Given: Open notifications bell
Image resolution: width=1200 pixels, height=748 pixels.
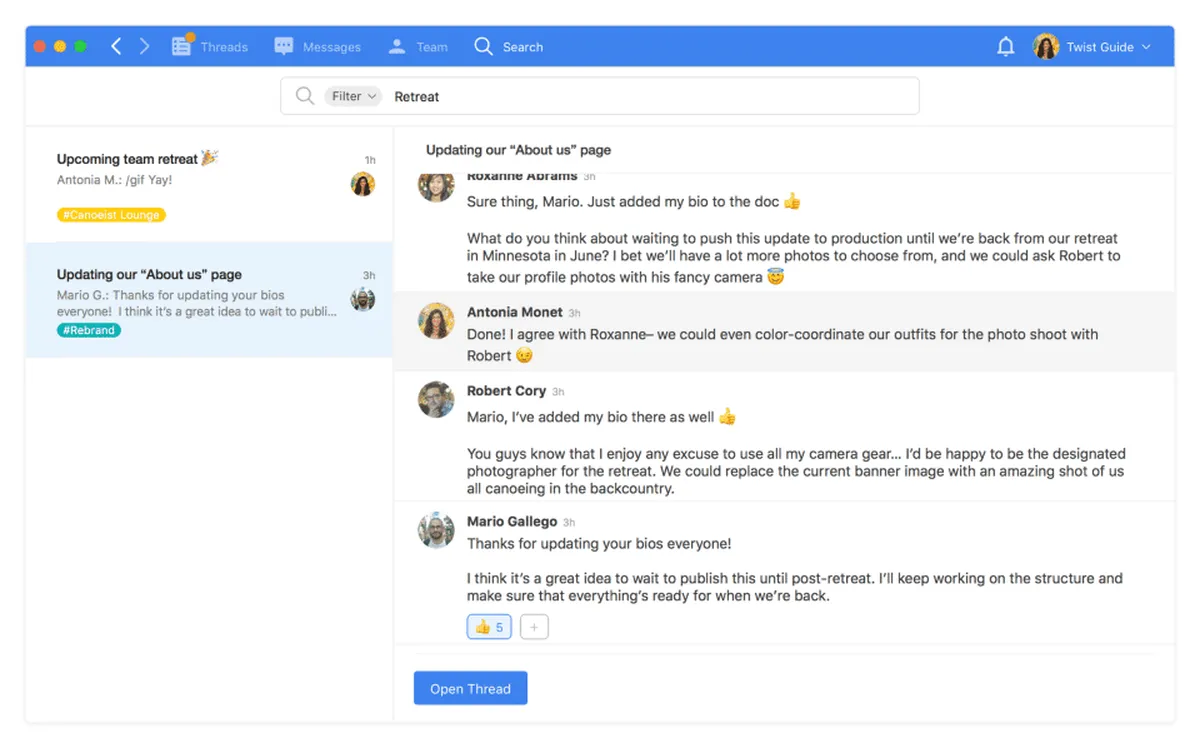Looking at the screenshot, I should tap(1006, 47).
